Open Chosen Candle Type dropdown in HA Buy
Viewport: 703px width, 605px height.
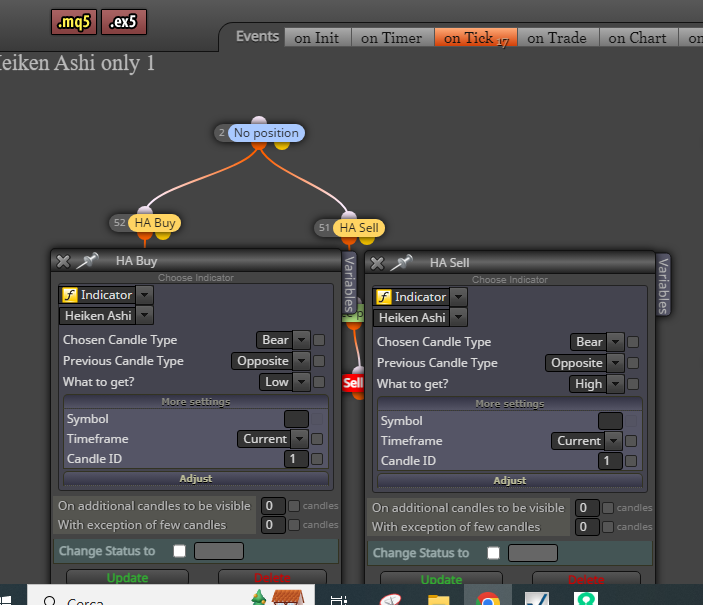tap(301, 340)
